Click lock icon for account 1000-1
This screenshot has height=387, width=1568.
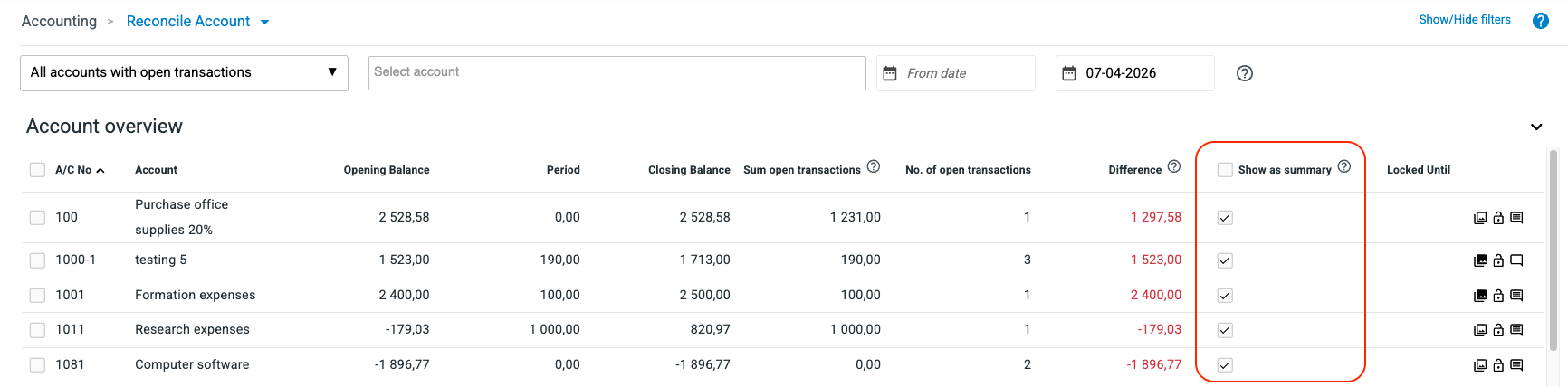tap(1498, 260)
